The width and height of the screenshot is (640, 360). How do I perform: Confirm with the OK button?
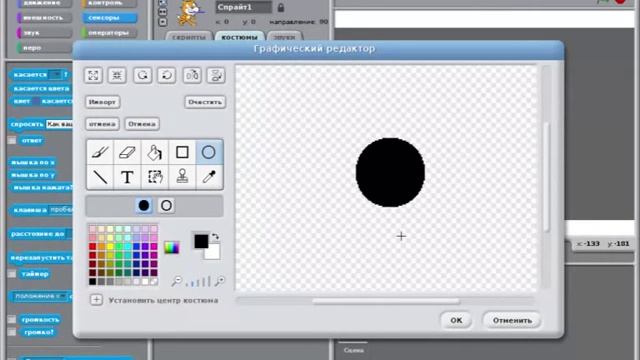tap(456, 320)
